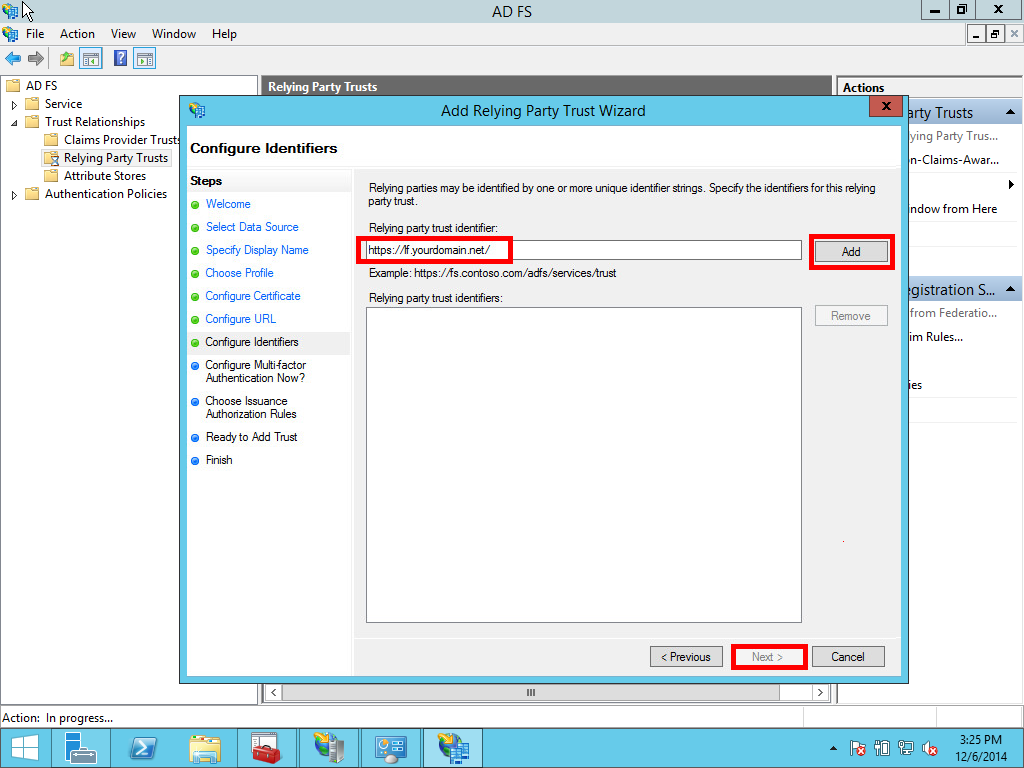Expand the Authentication Policies node
This screenshot has height=768, width=1024.
tap(13, 193)
